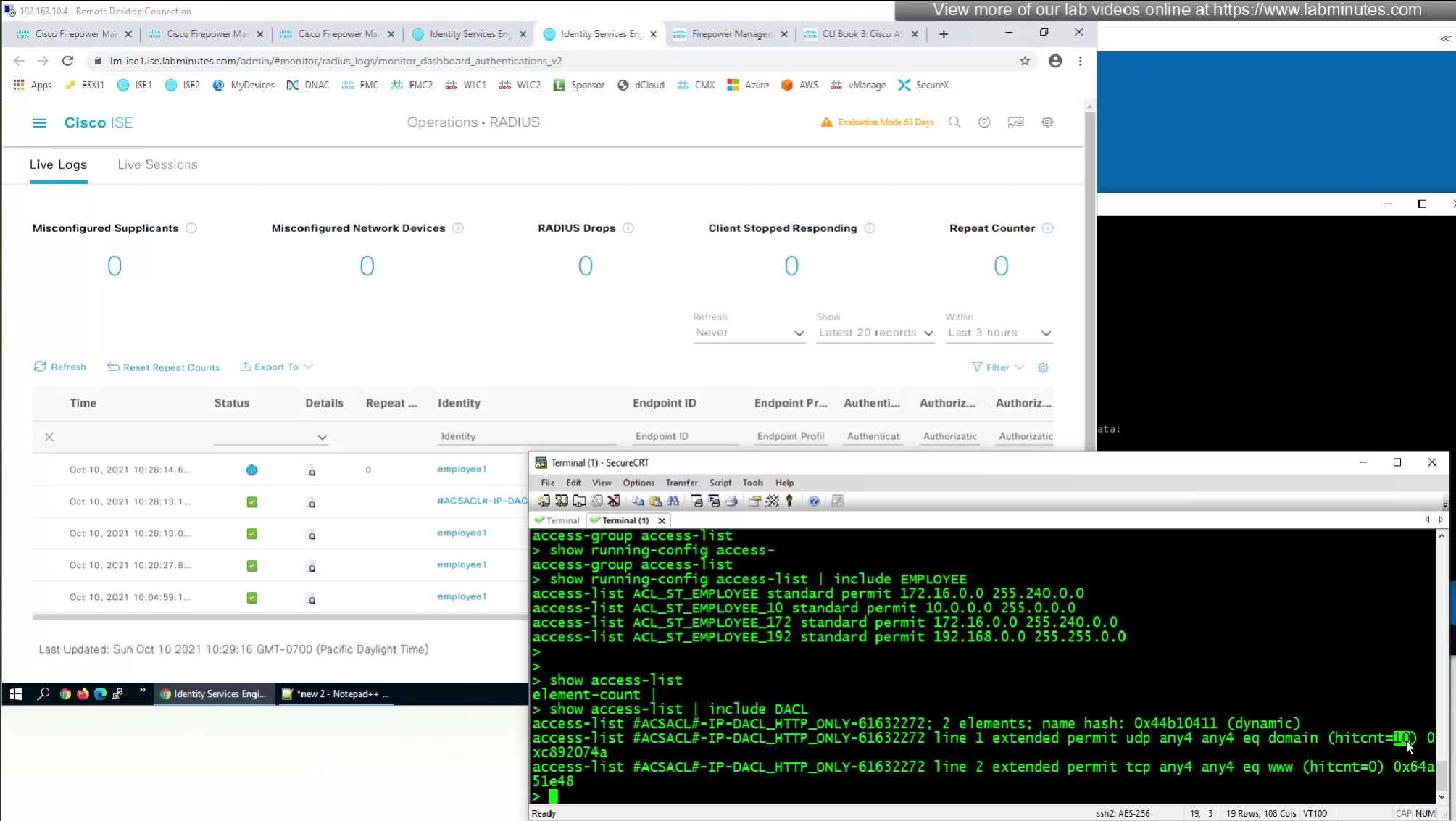Open the Refresh interval Never dropdown
Image resolution: width=1456 pixels, height=821 pixels.
click(x=749, y=333)
